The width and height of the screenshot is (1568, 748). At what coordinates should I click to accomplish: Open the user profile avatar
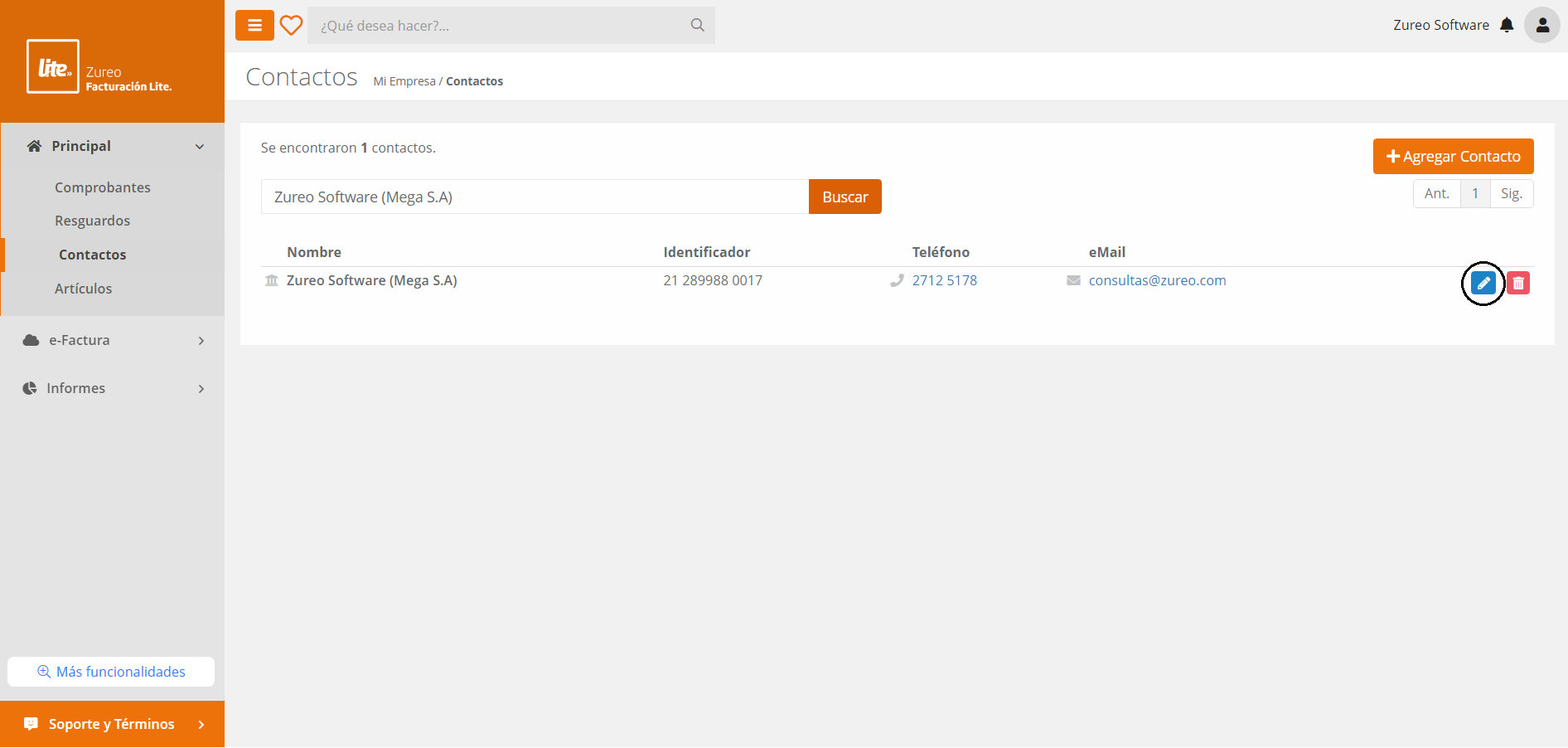(x=1542, y=25)
